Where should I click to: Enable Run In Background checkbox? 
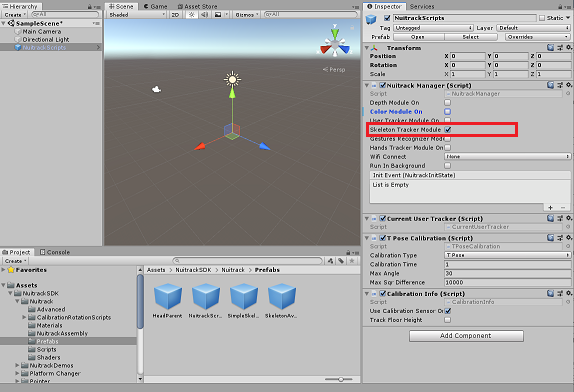pyautogui.click(x=447, y=166)
